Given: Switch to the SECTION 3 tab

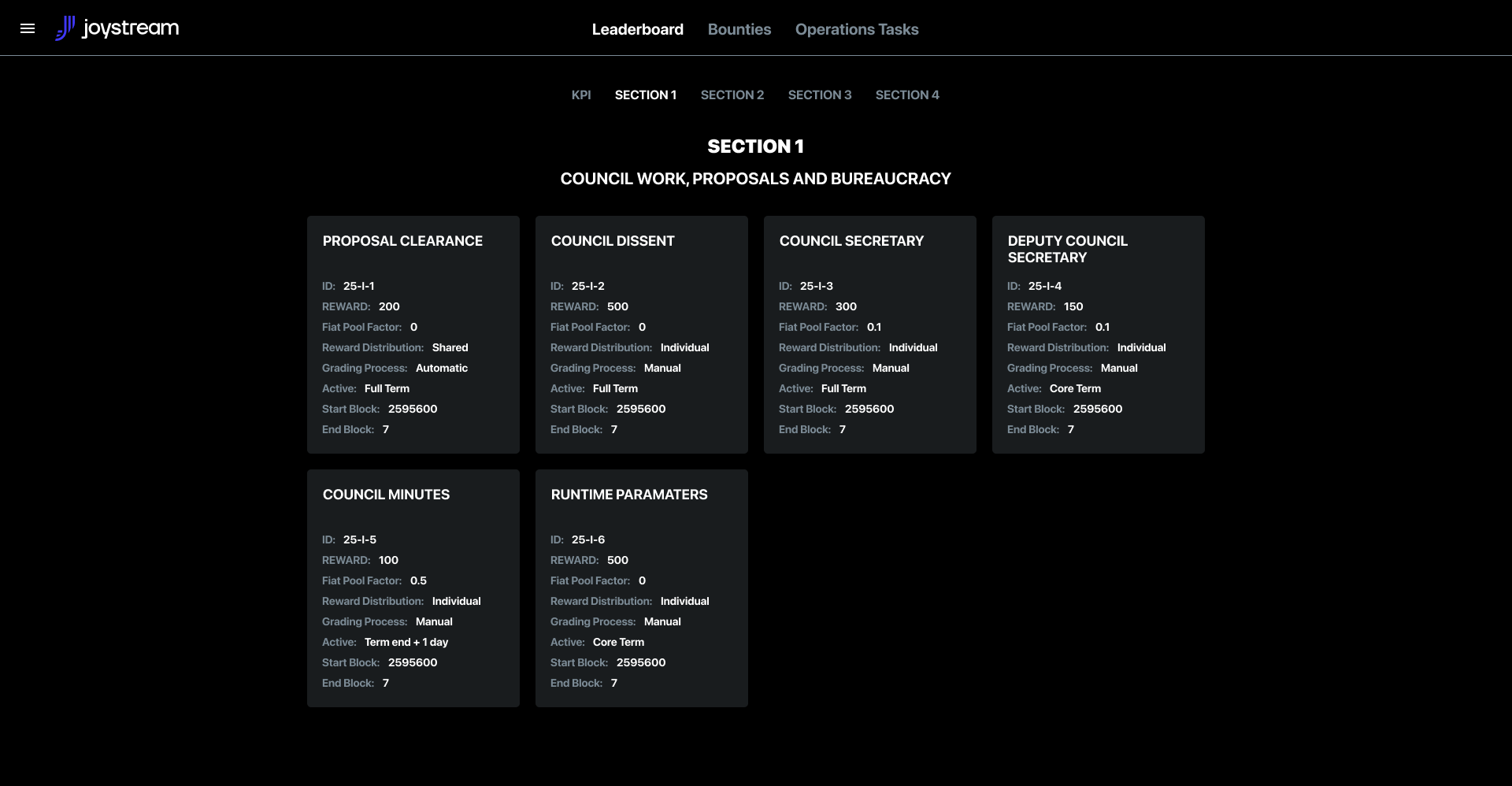Looking at the screenshot, I should pyautogui.click(x=820, y=95).
